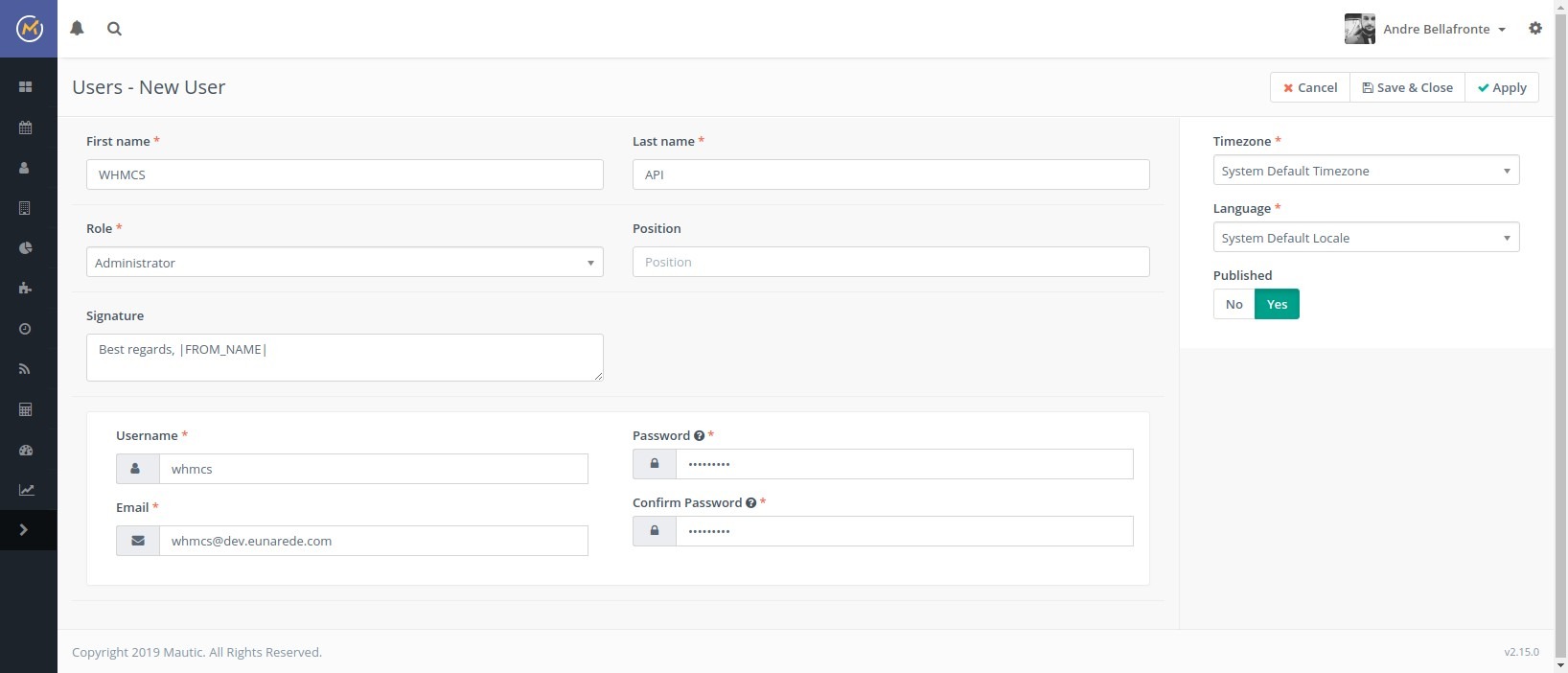Set Published toggle to No
The image size is (1568, 673).
1234,304
